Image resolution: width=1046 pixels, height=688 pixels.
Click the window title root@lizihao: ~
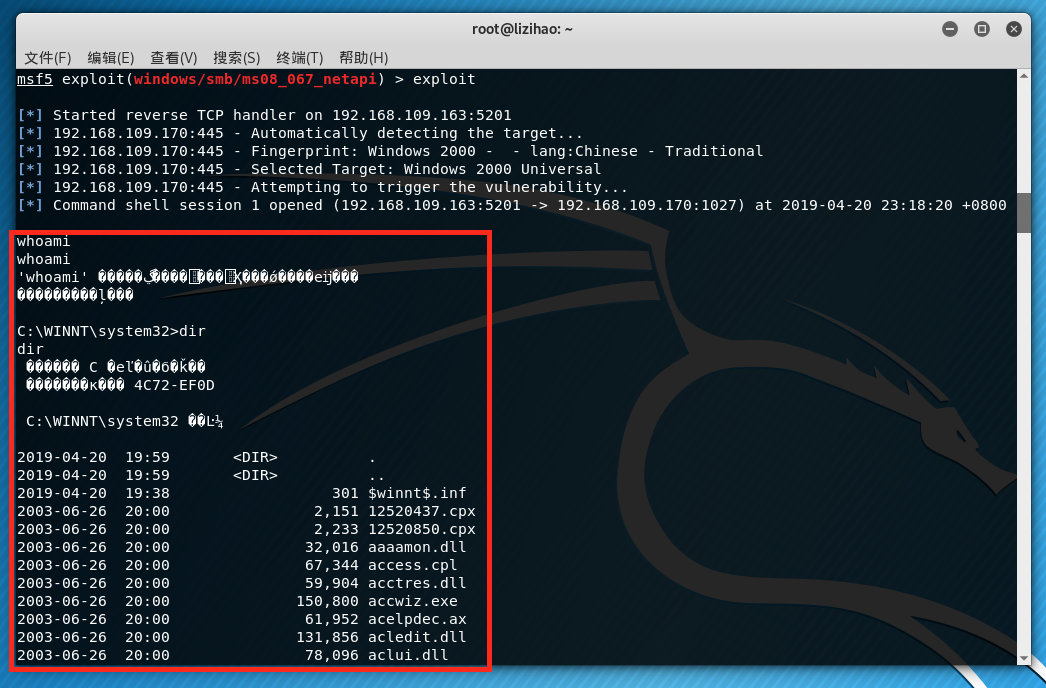[522, 29]
